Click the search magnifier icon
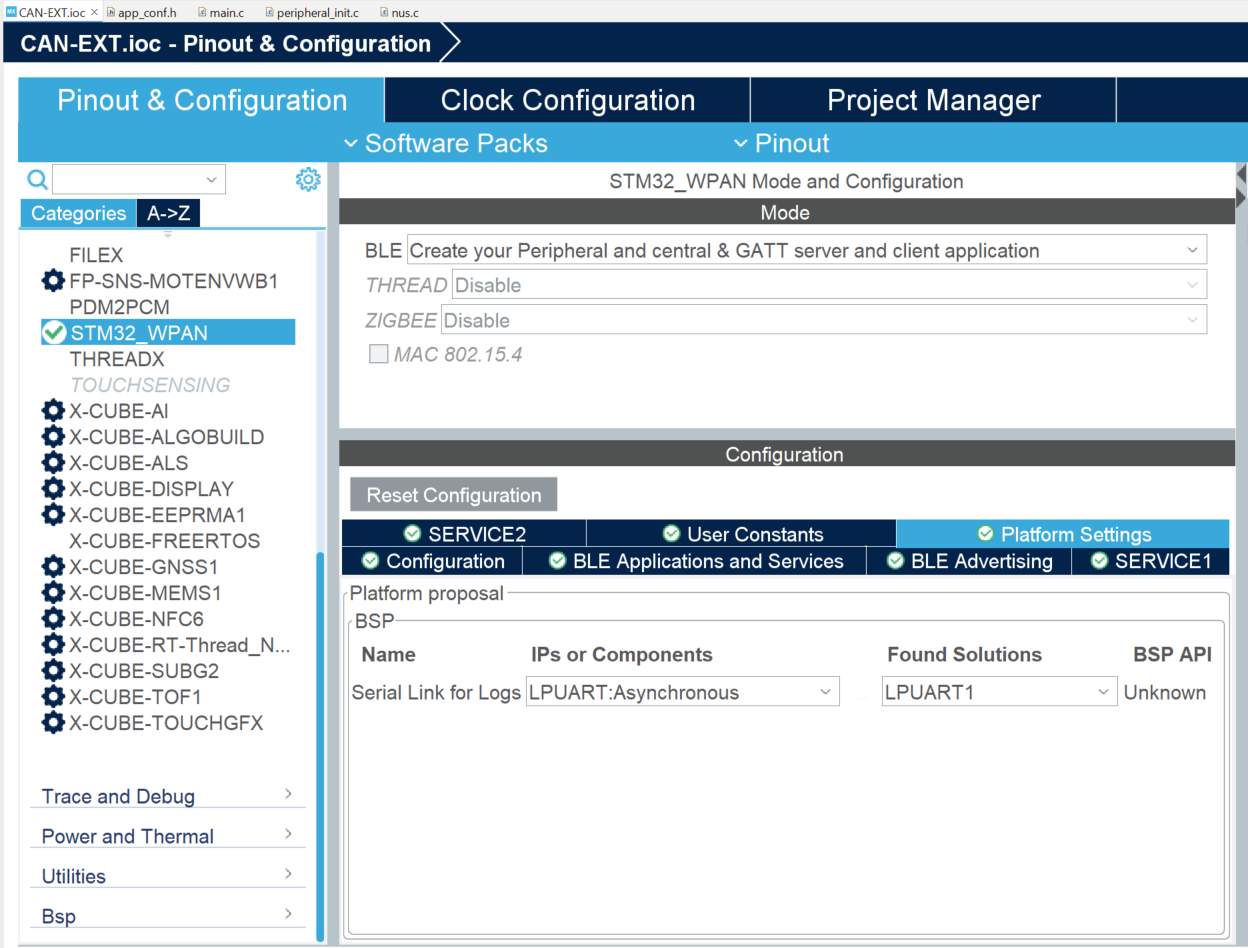The width and height of the screenshot is (1248, 948). click(x=37, y=179)
